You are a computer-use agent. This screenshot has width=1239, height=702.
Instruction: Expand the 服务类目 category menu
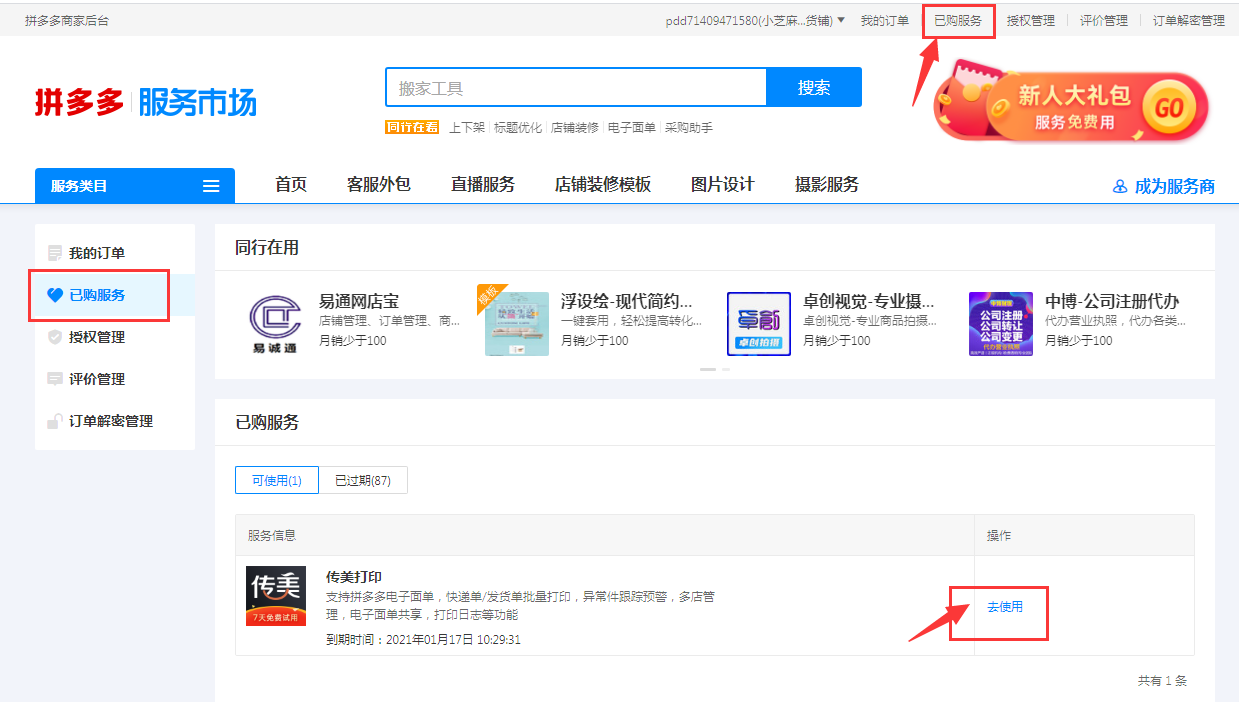click(134, 186)
